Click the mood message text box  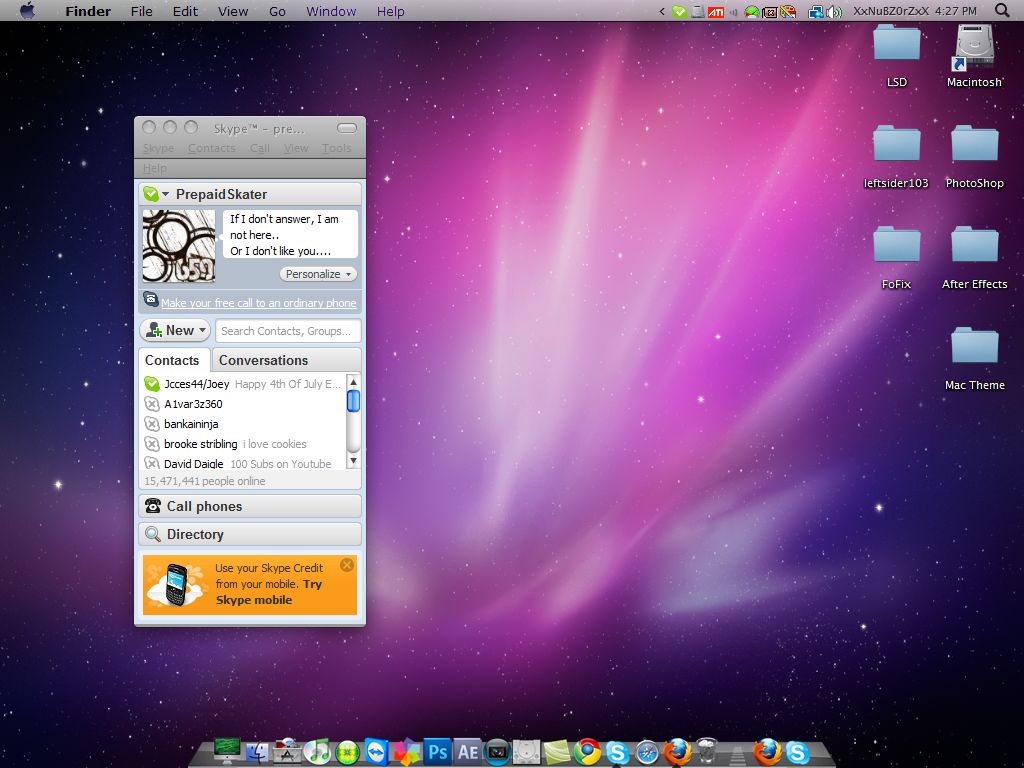click(291, 234)
